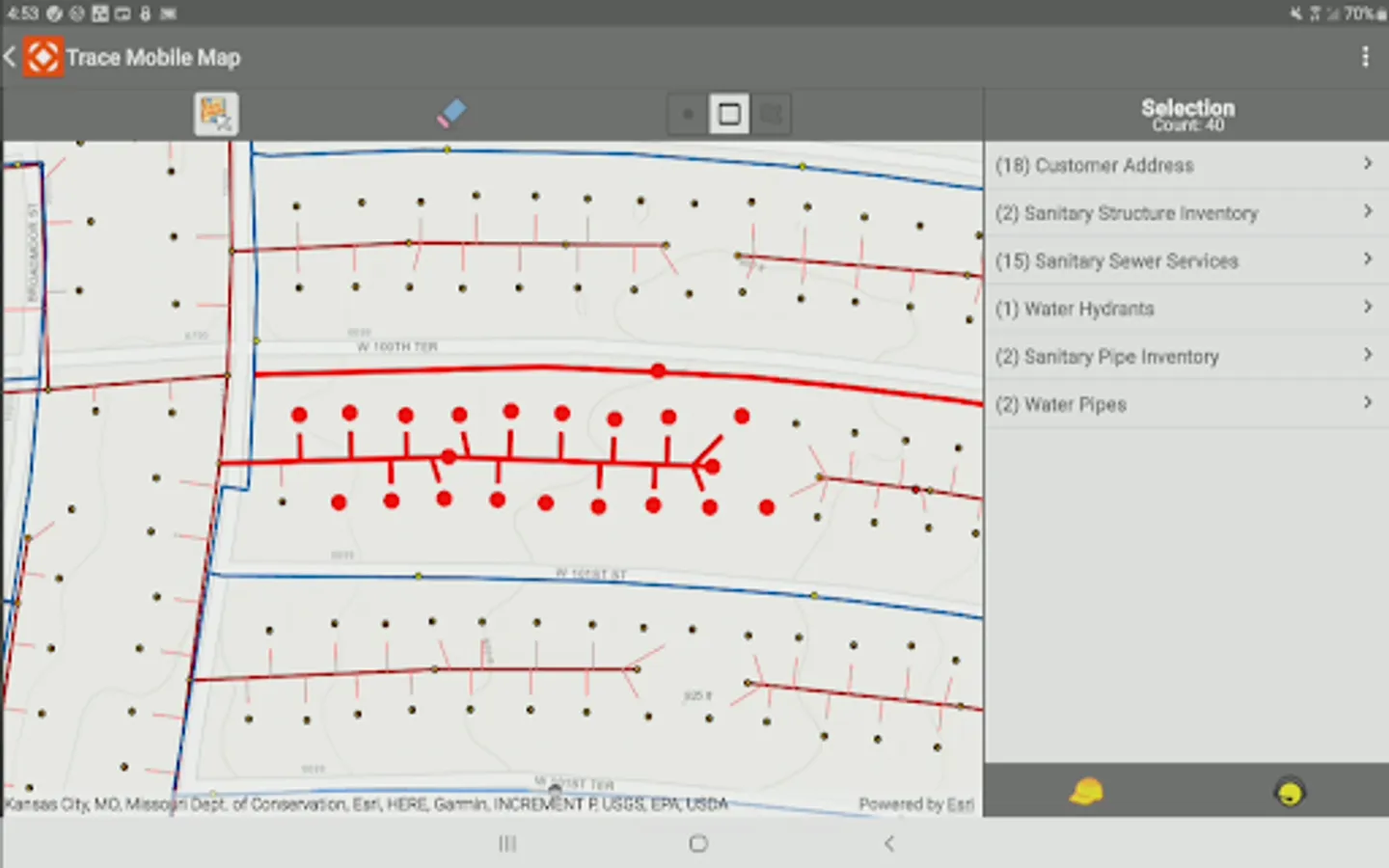The height and width of the screenshot is (868, 1389).
Task: Tap the "W 101ST ST" street label
Action: point(591,574)
